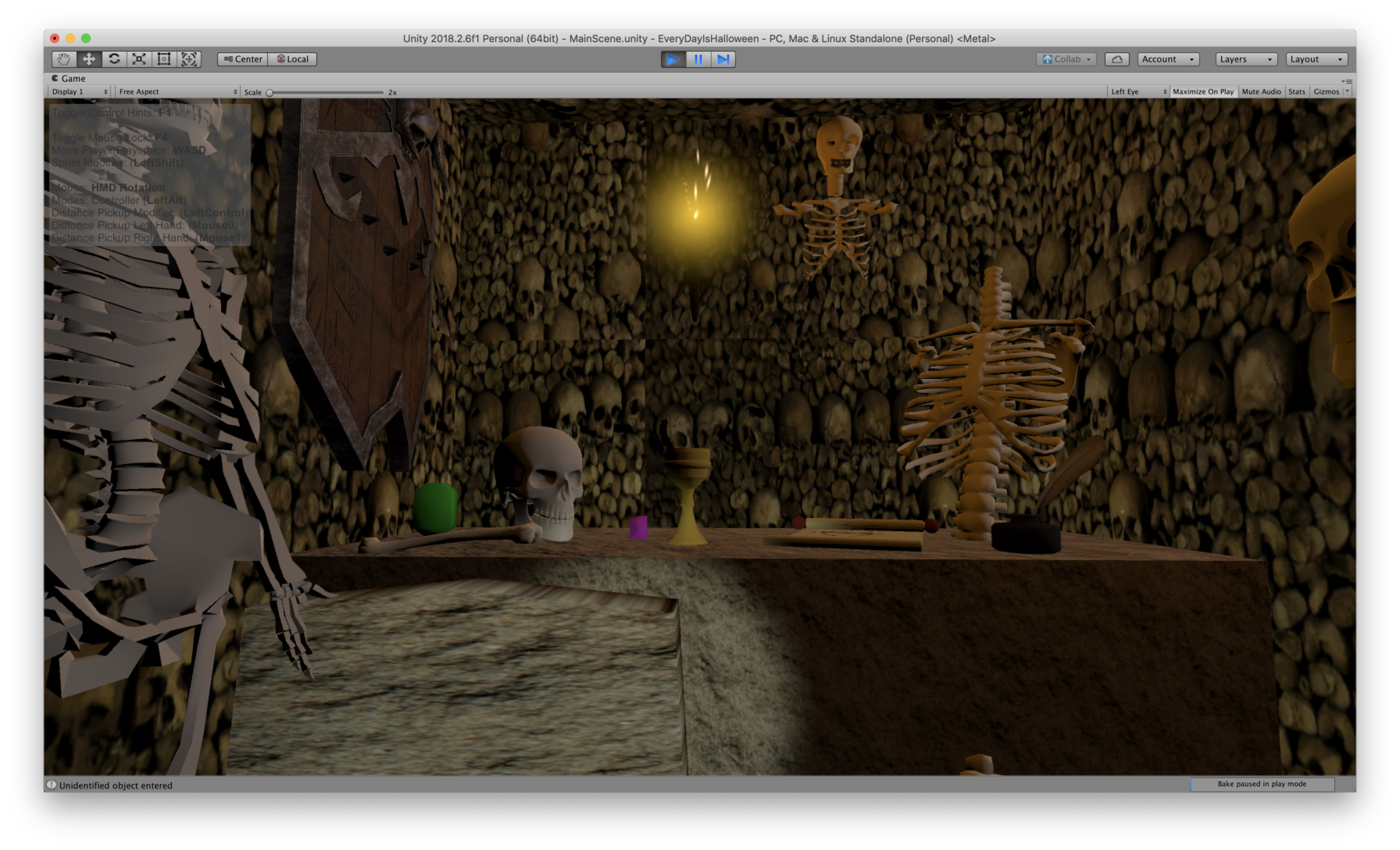The height and width of the screenshot is (850, 1400).
Task: Open the Left Eye dropdown
Action: (x=1138, y=92)
